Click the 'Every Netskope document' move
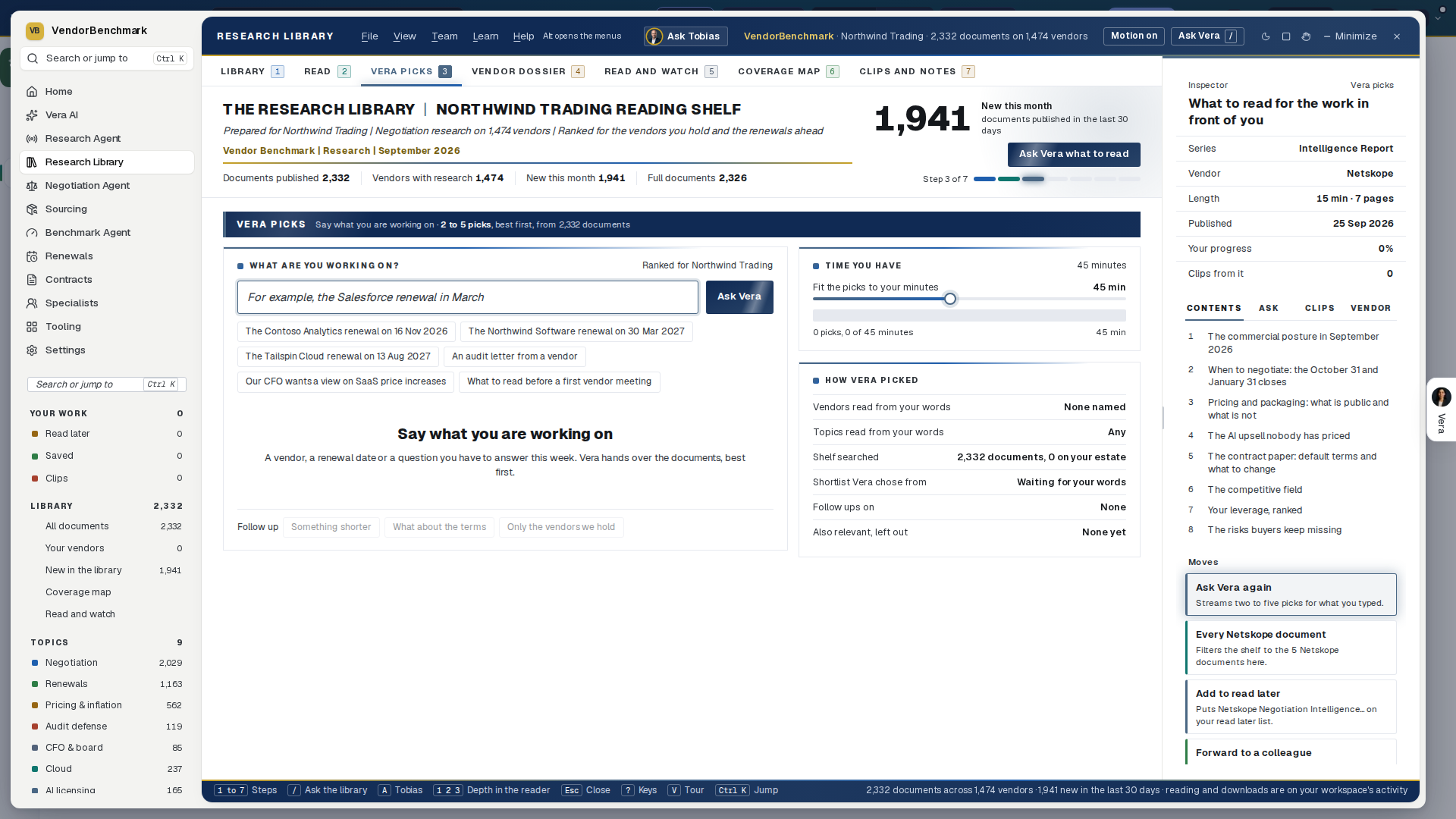This screenshot has width=1456, height=819. pos(1291,648)
